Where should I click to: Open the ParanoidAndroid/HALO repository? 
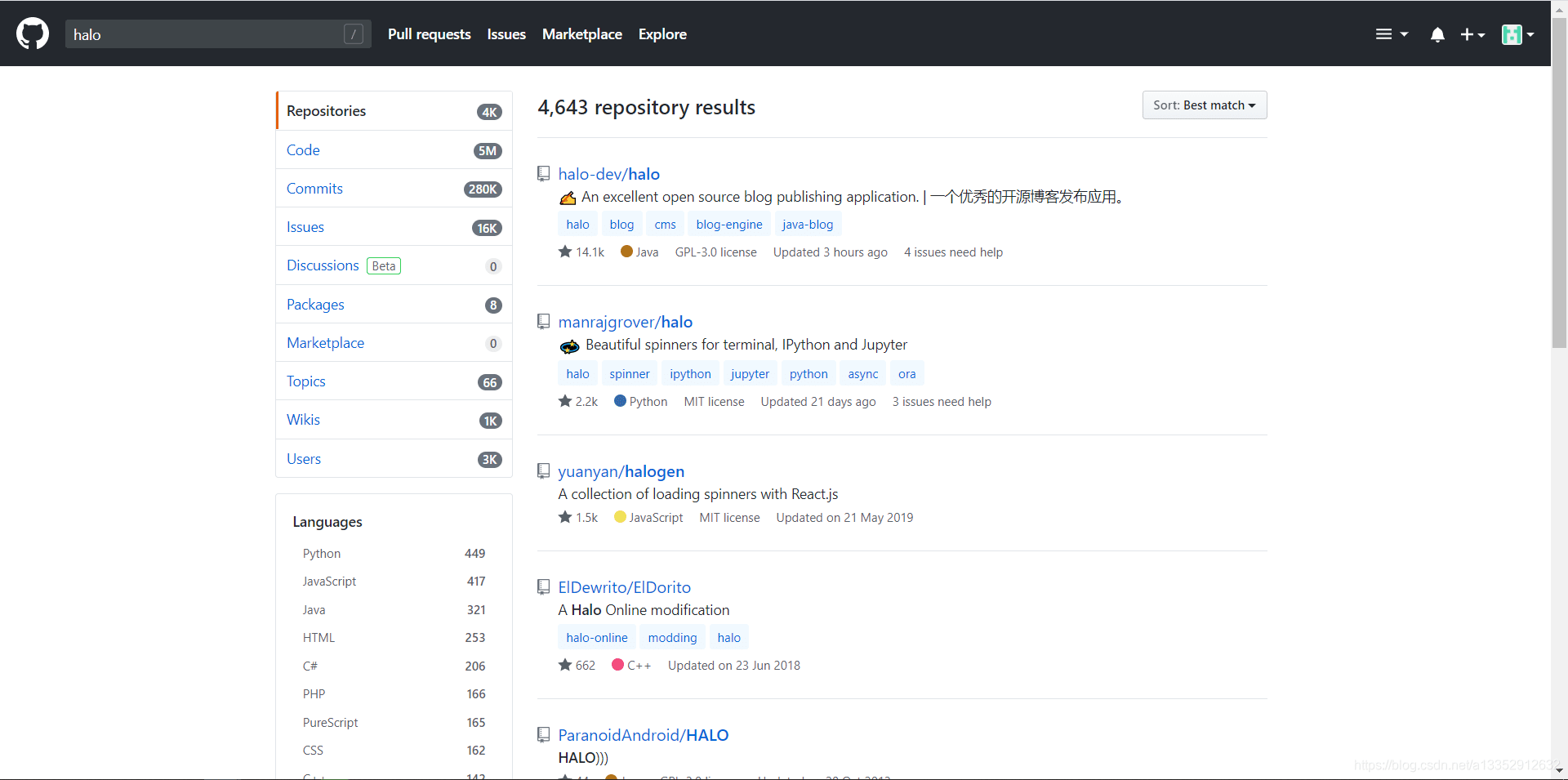pyautogui.click(x=644, y=735)
